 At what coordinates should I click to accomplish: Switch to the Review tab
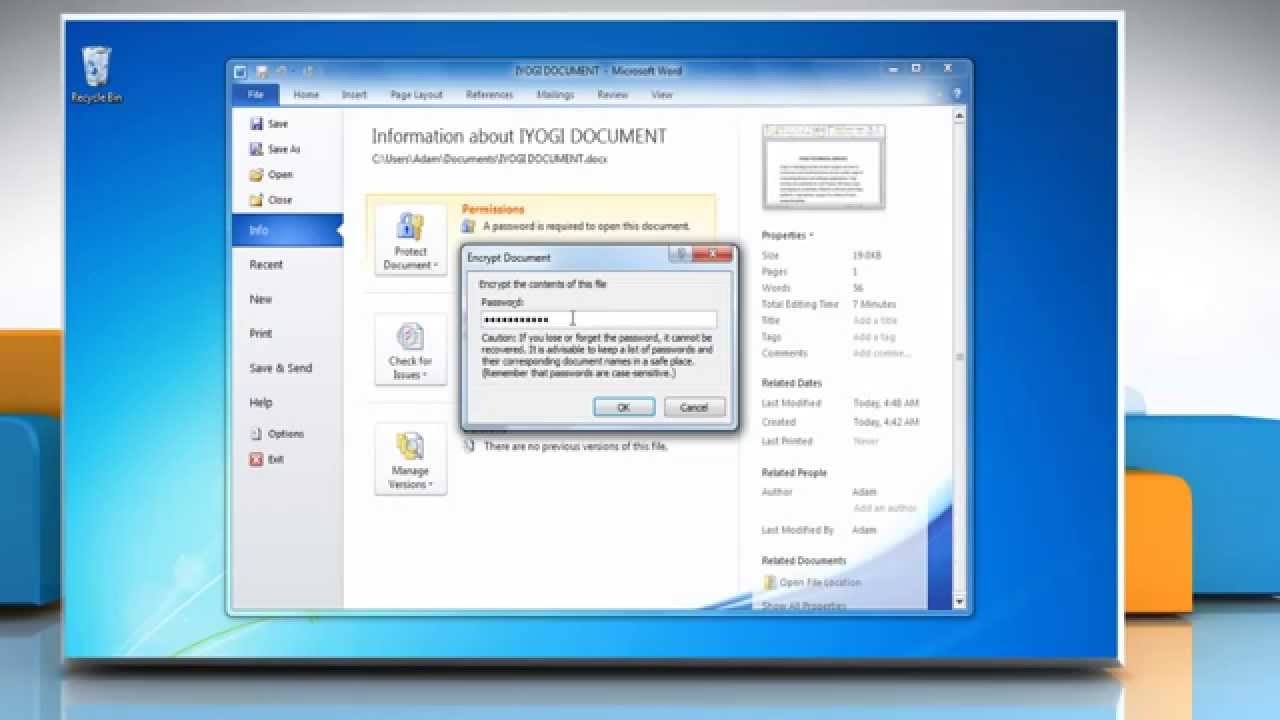tap(612, 94)
